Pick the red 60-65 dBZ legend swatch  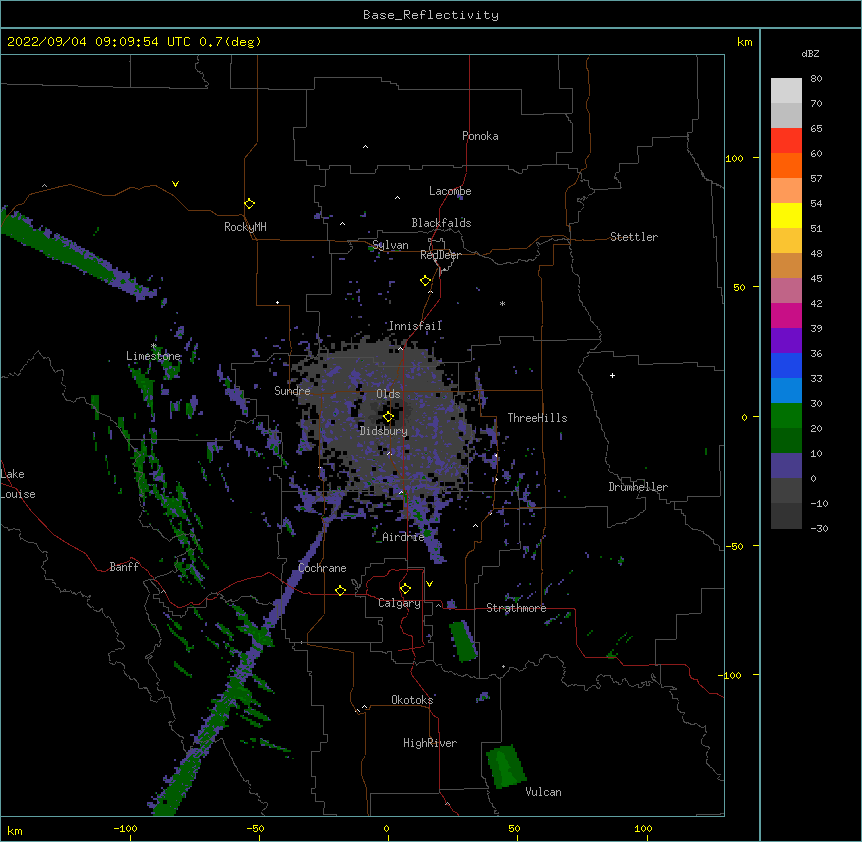tap(786, 141)
